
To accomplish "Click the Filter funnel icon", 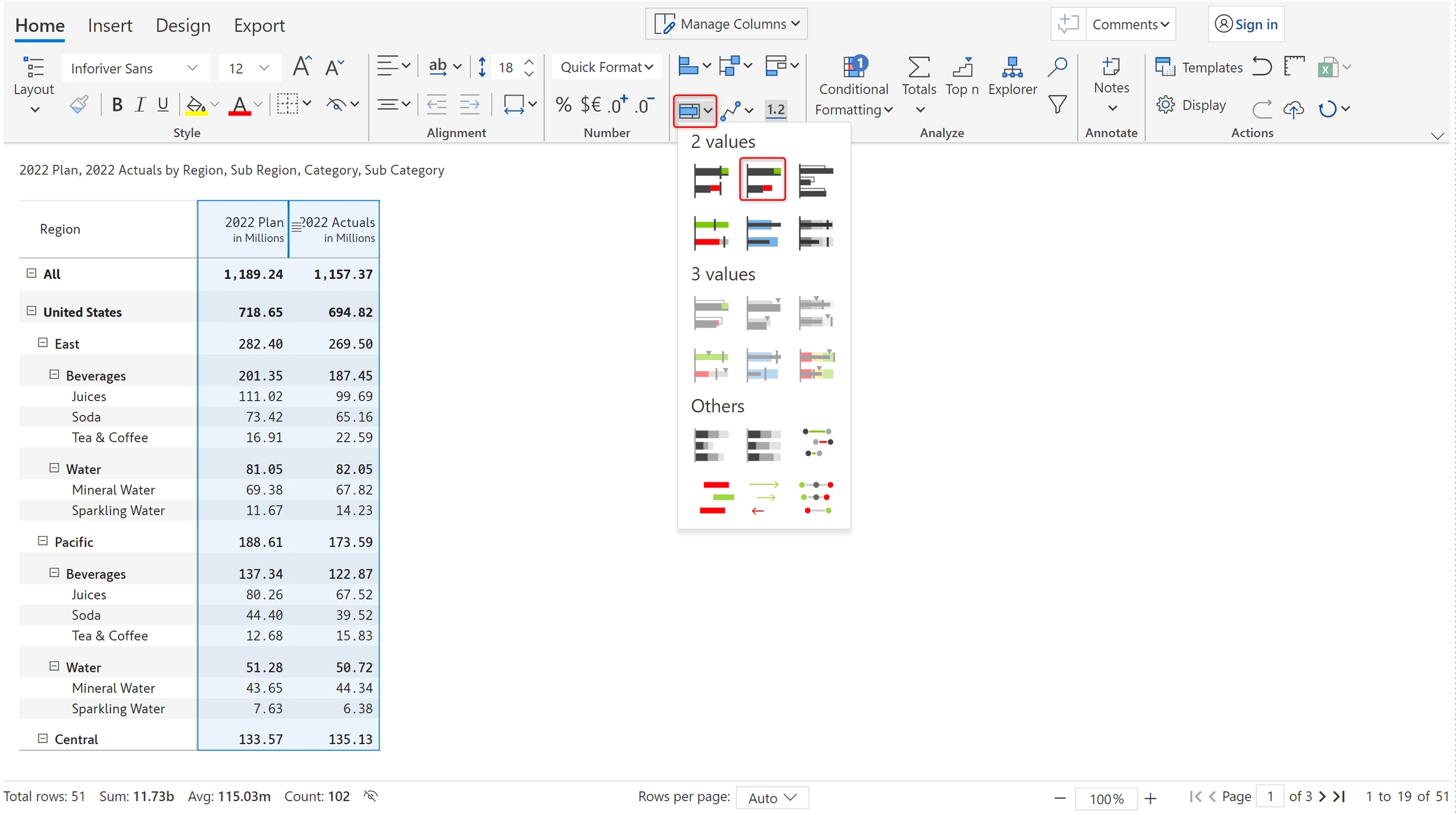I will (x=1057, y=104).
